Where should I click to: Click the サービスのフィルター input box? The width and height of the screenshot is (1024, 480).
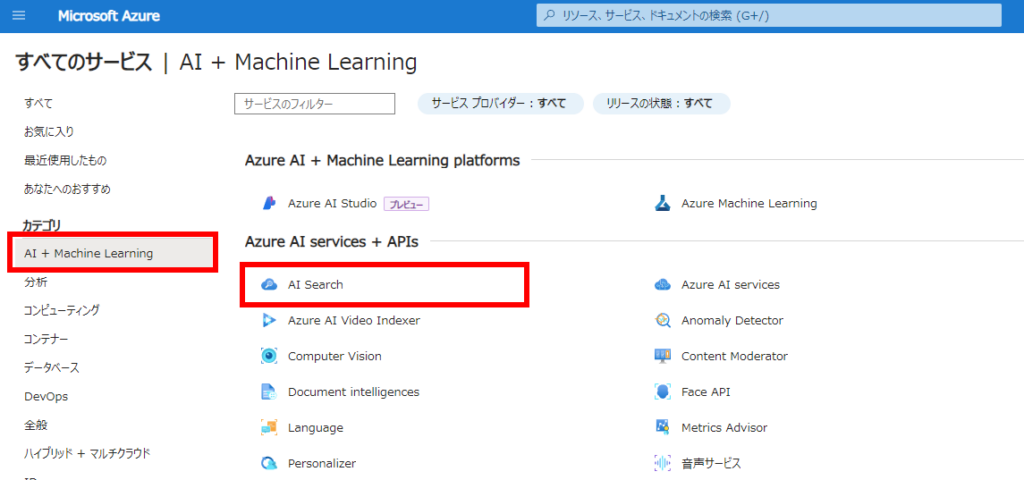[315, 103]
